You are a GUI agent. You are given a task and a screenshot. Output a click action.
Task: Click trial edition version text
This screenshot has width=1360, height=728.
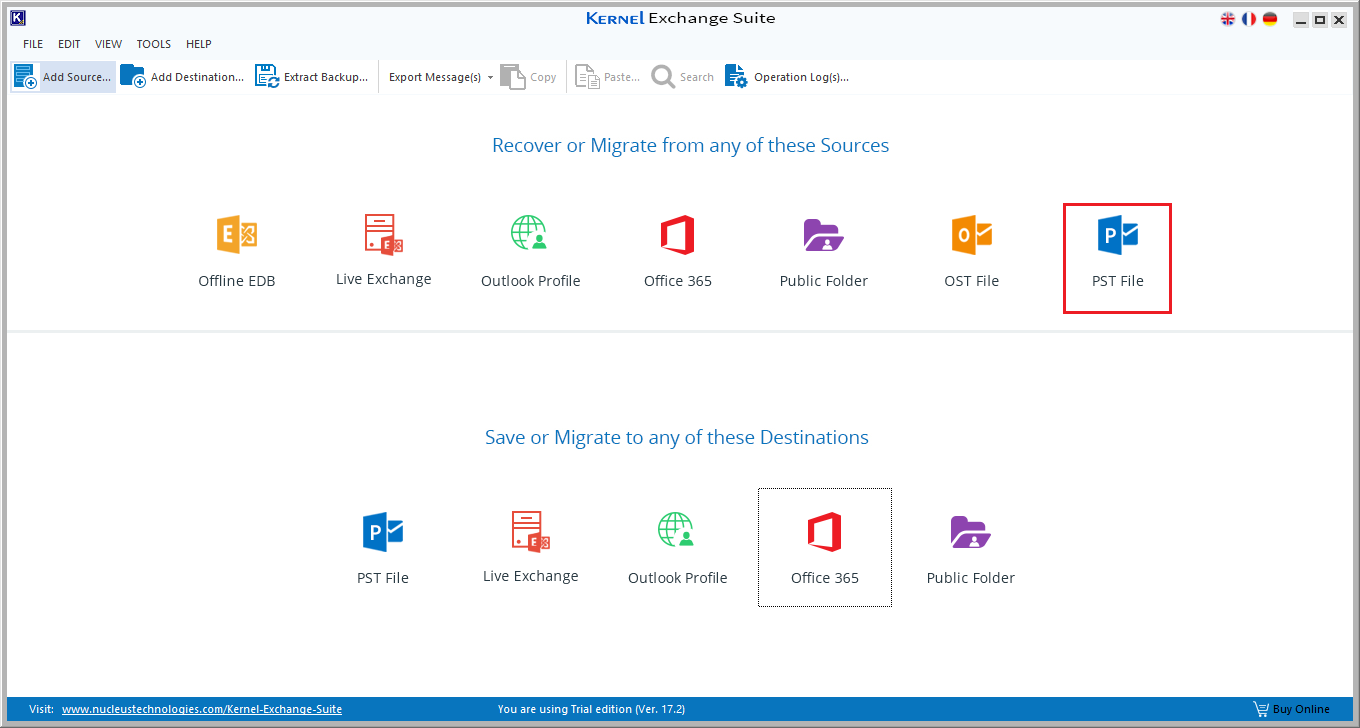point(591,709)
